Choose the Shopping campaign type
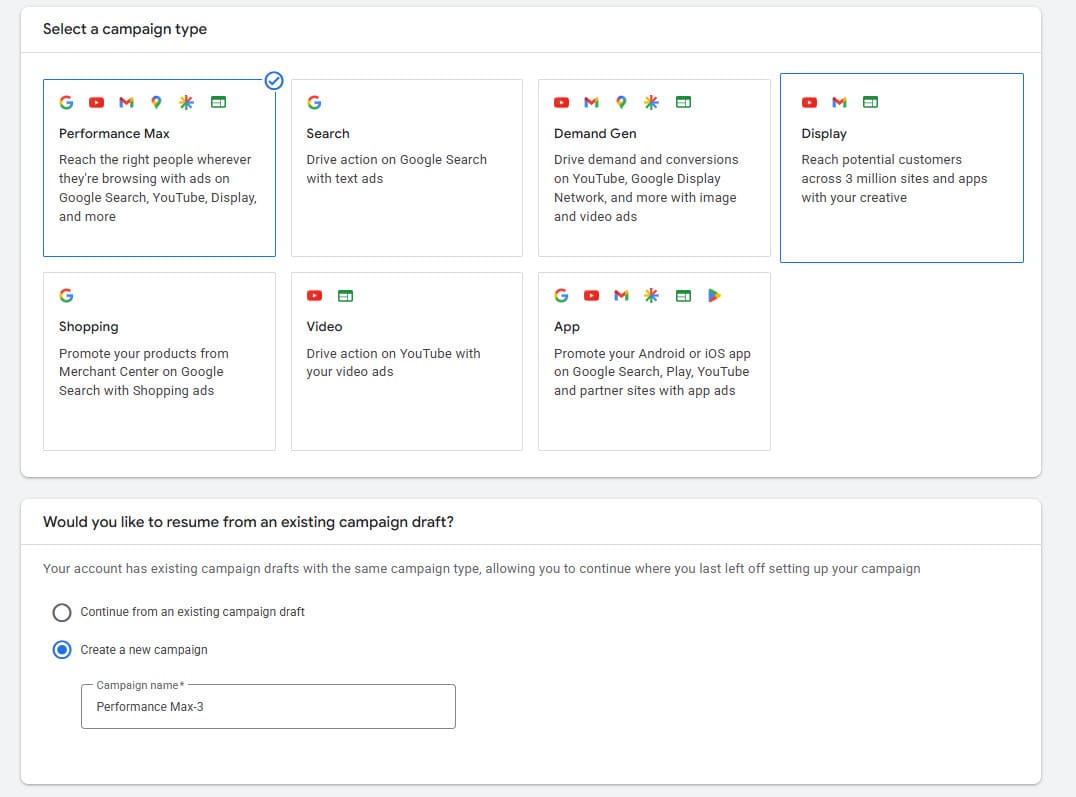The width and height of the screenshot is (1076, 797). [x=159, y=361]
